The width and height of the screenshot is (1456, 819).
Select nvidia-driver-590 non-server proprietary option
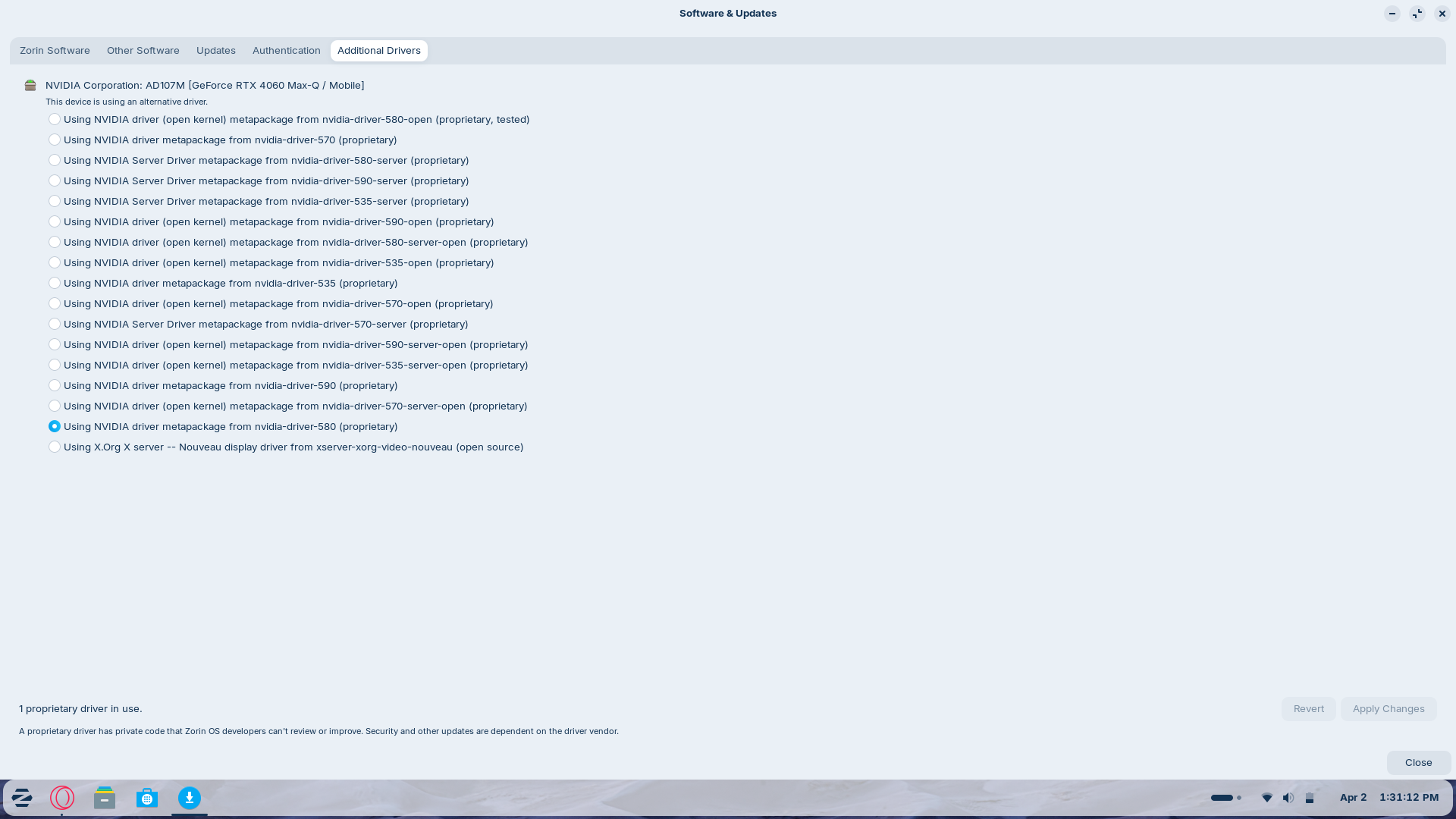(x=55, y=385)
